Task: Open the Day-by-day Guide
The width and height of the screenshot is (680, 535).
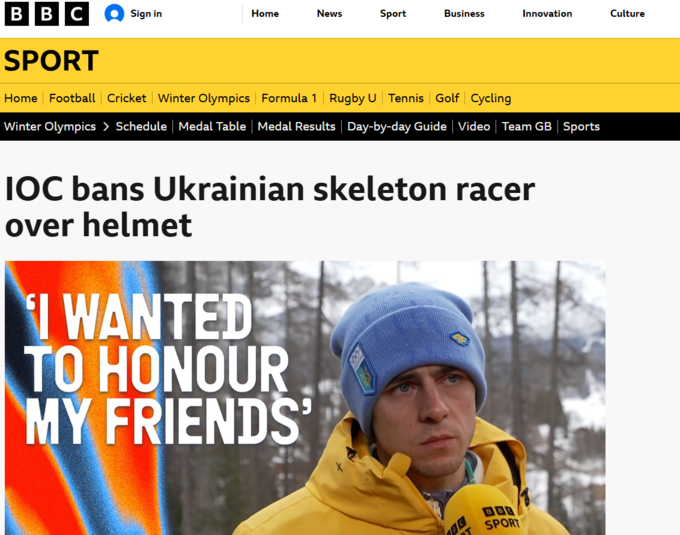Action: point(397,127)
